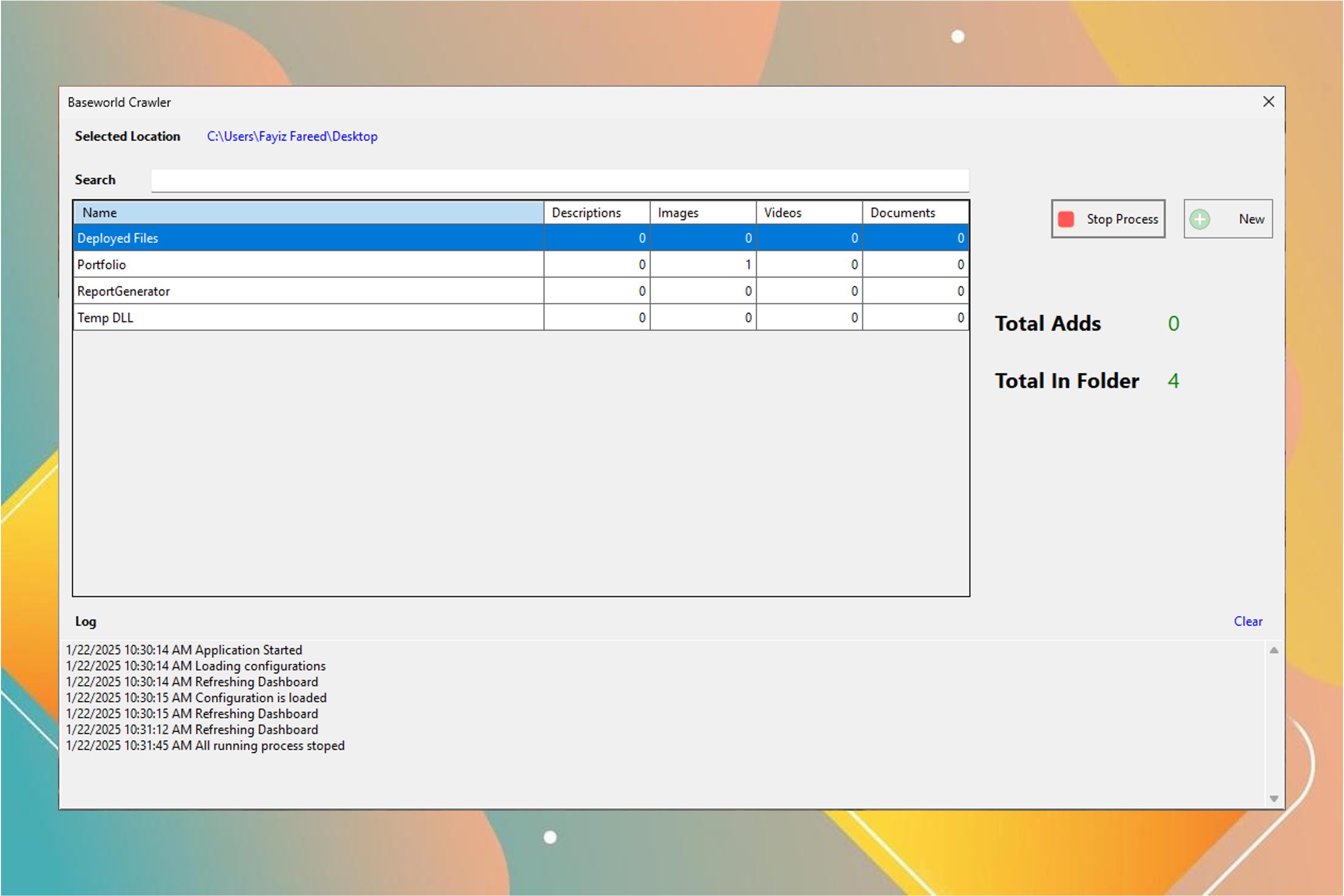Click the green plus New icon
The image size is (1344, 896).
pyautogui.click(x=1199, y=219)
